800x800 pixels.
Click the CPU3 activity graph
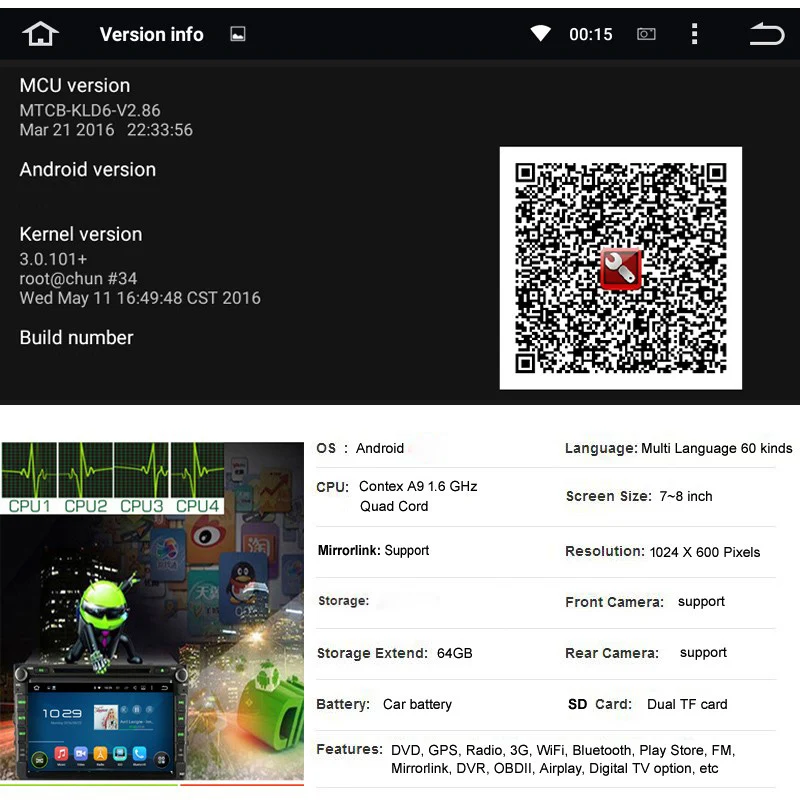(141, 469)
